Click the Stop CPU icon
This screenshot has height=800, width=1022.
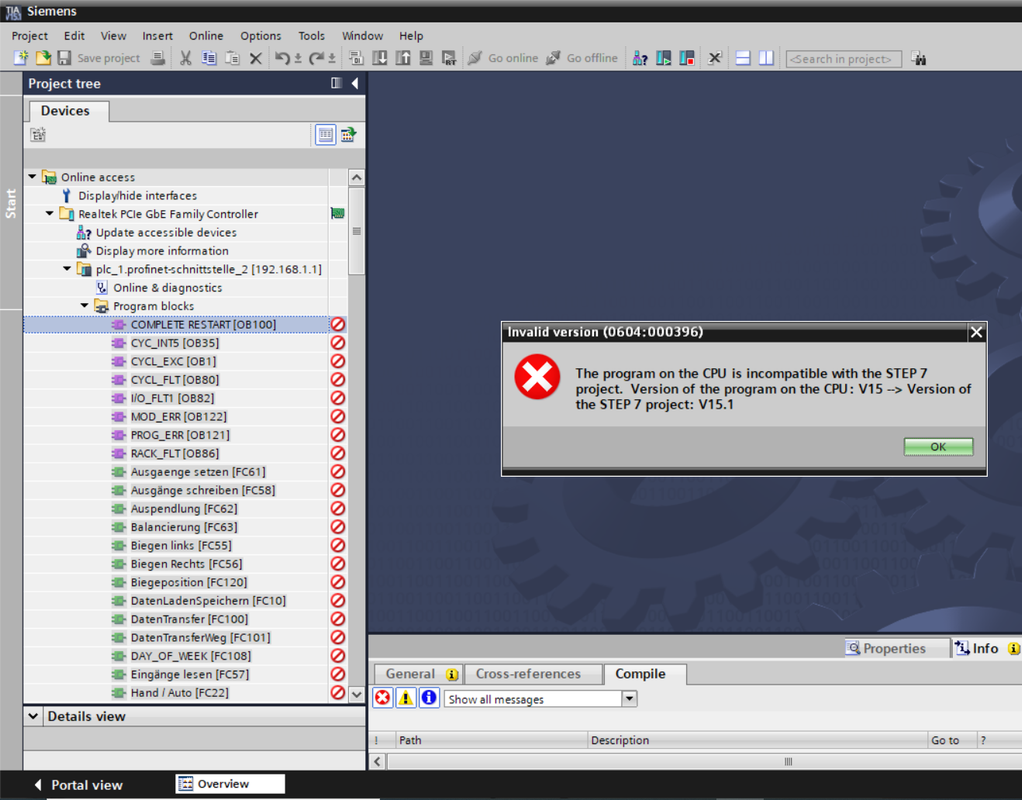click(687, 58)
